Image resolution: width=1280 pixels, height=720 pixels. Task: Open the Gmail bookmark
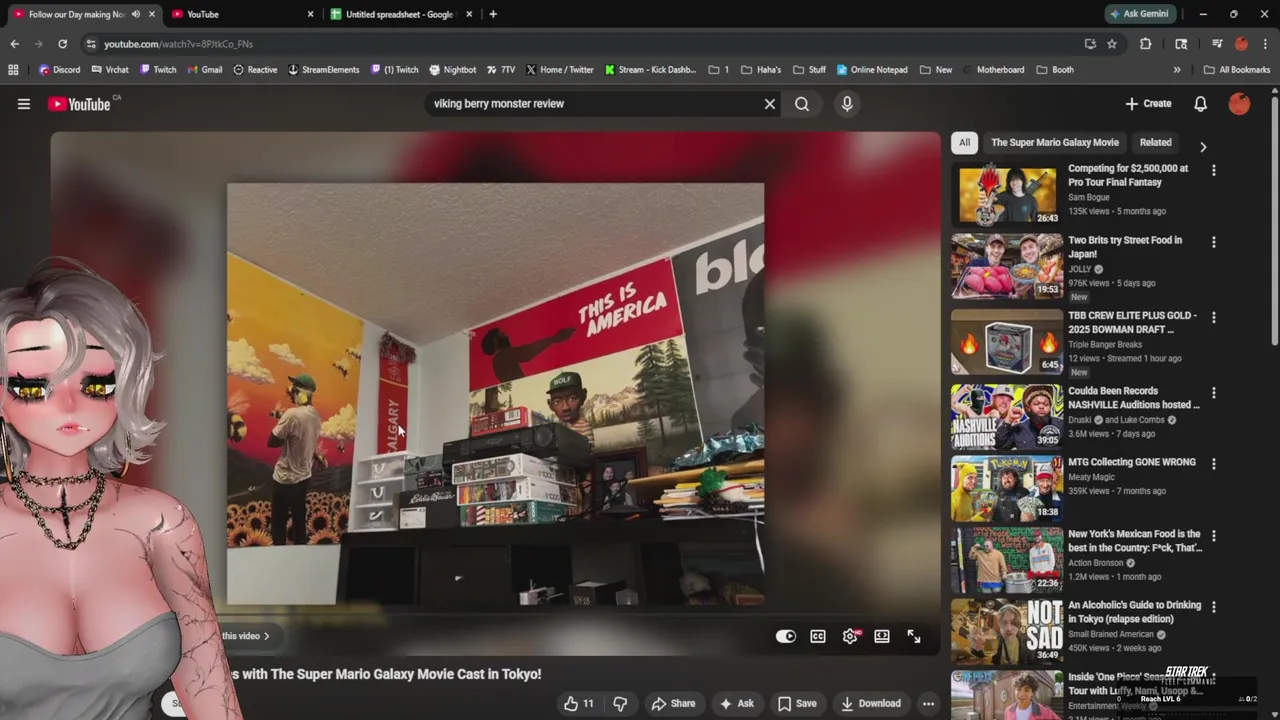pyautogui.click(x=204, y=70)
